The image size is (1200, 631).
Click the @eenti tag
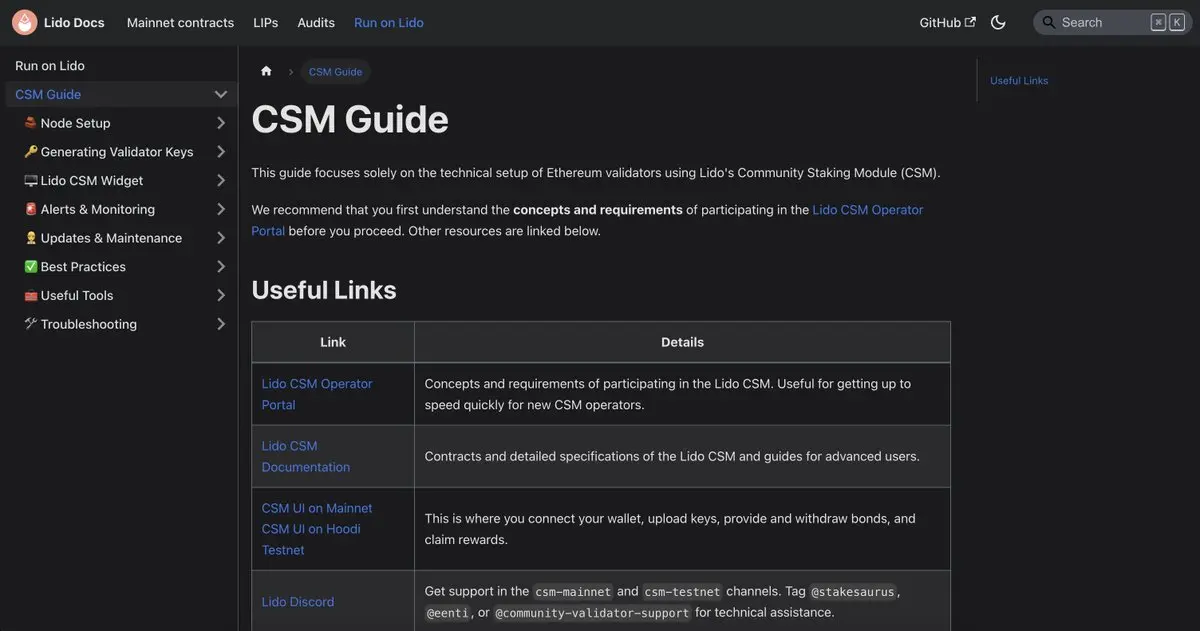point(448,612)
